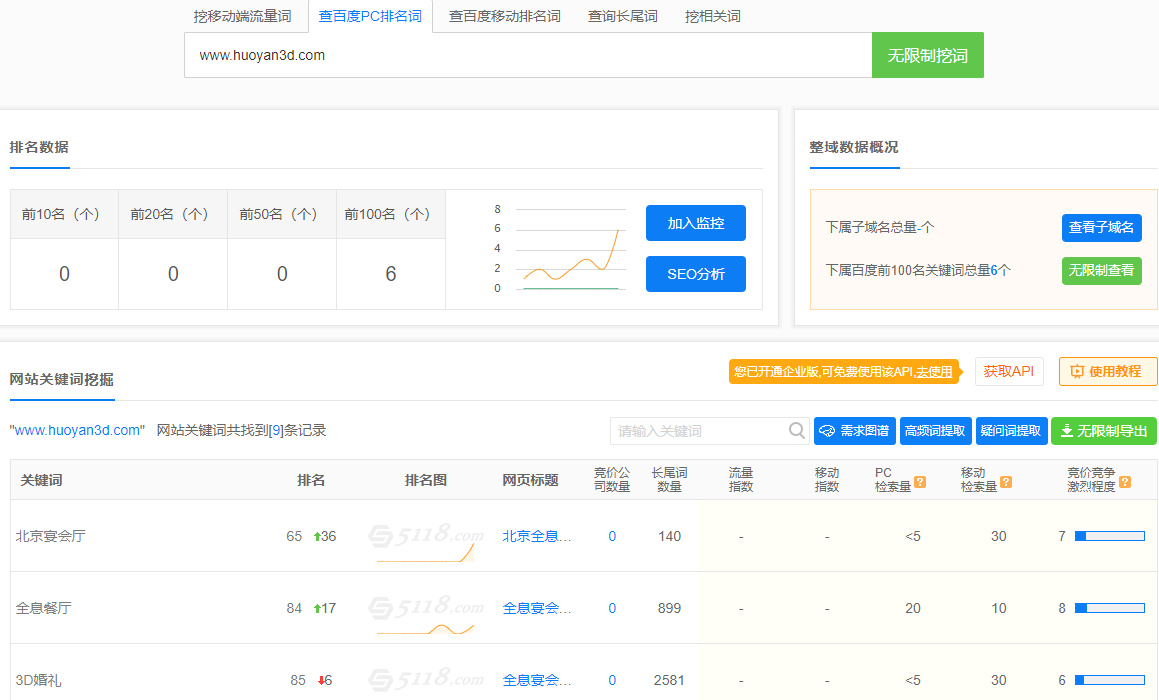The width and height of the screenshot is (1159, 700).
Task: Click the 疑问词提取 button
Action: [1010, 431]
